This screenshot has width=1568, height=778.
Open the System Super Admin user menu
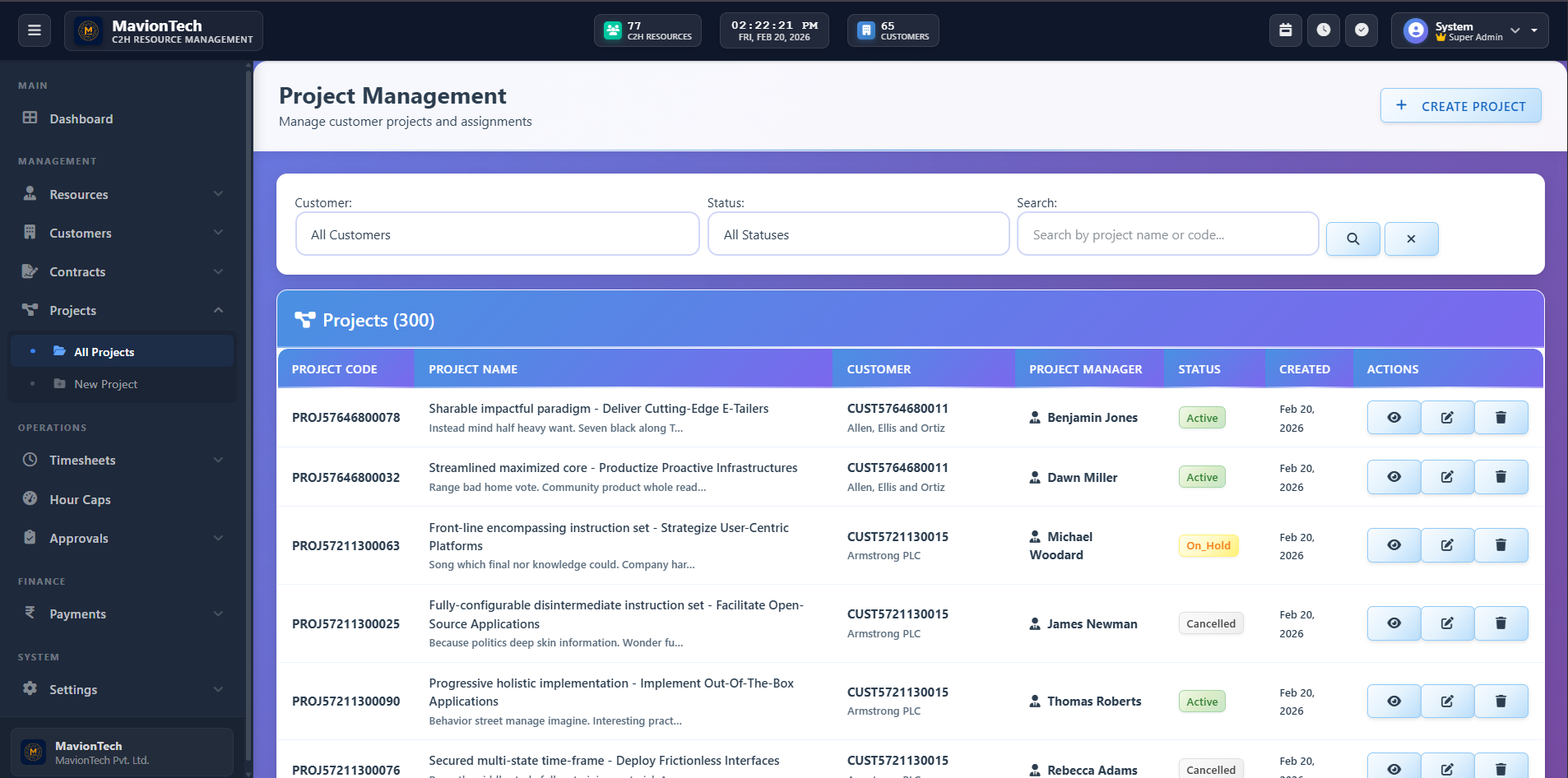(1469, 31)
